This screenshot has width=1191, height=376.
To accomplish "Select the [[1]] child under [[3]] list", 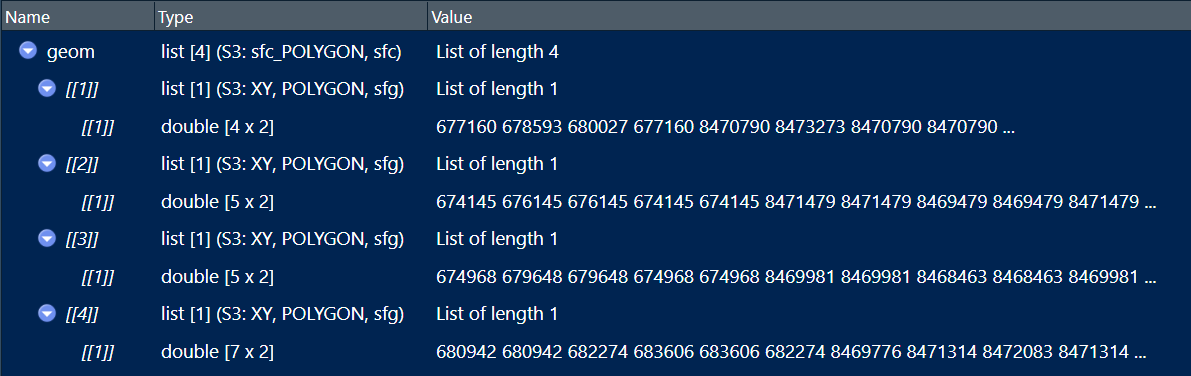I will pyautogui.click(x=98, y=277).
